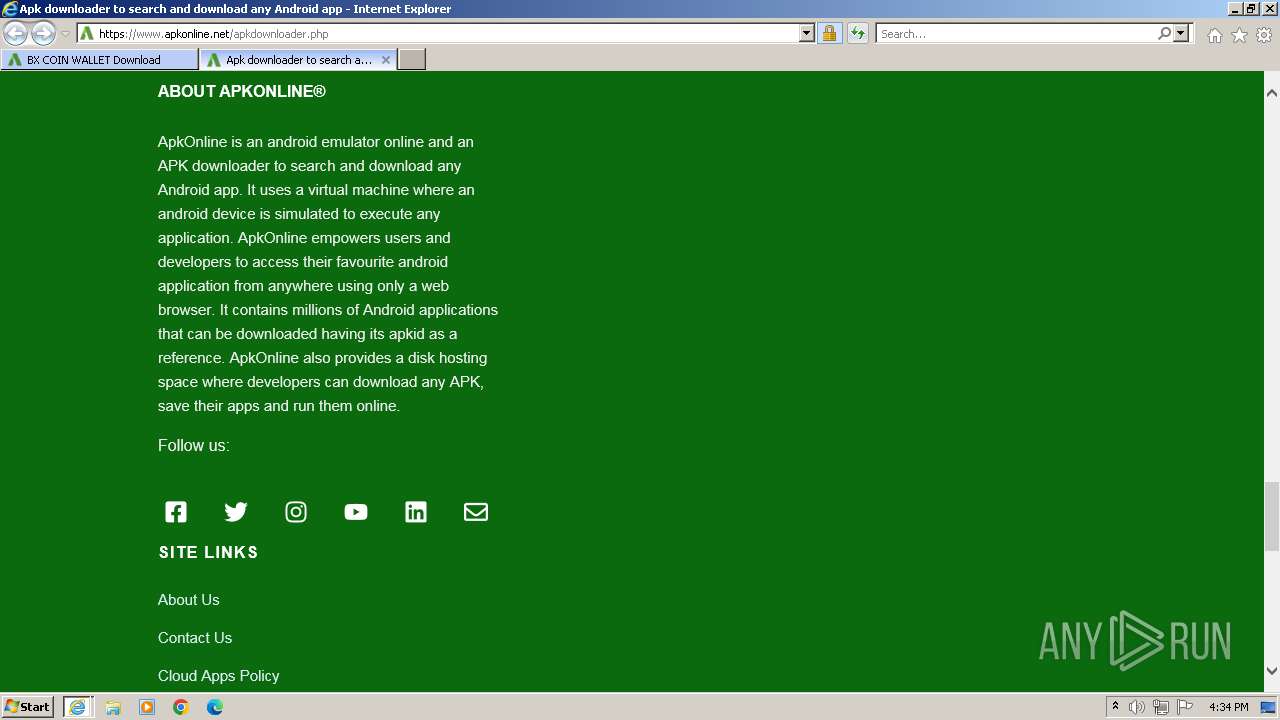Click the volume speaker tray icon

(x=1137, y=707)
